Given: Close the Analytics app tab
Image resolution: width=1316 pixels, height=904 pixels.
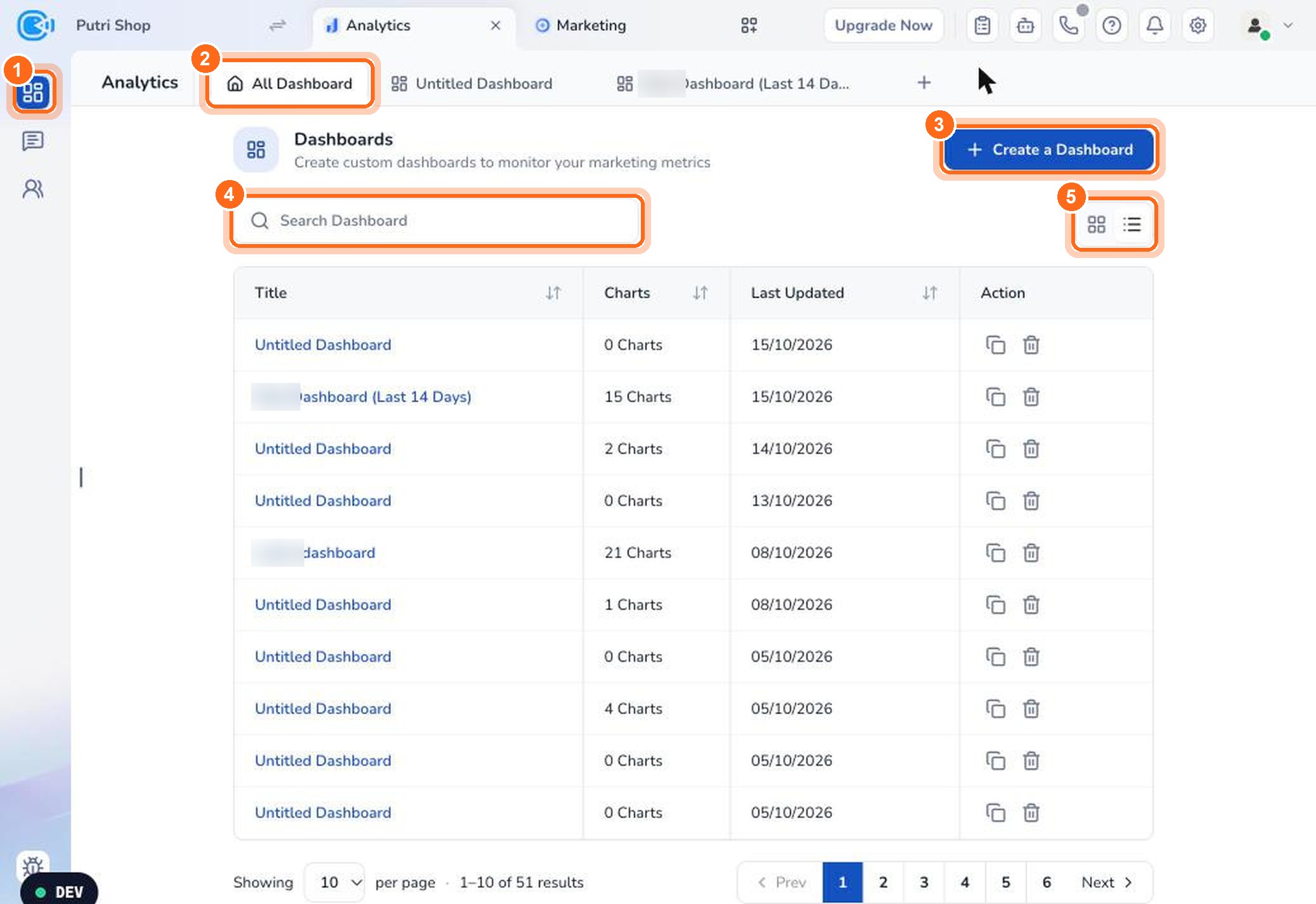Looking at the screenshot, I should pos(496,25).
